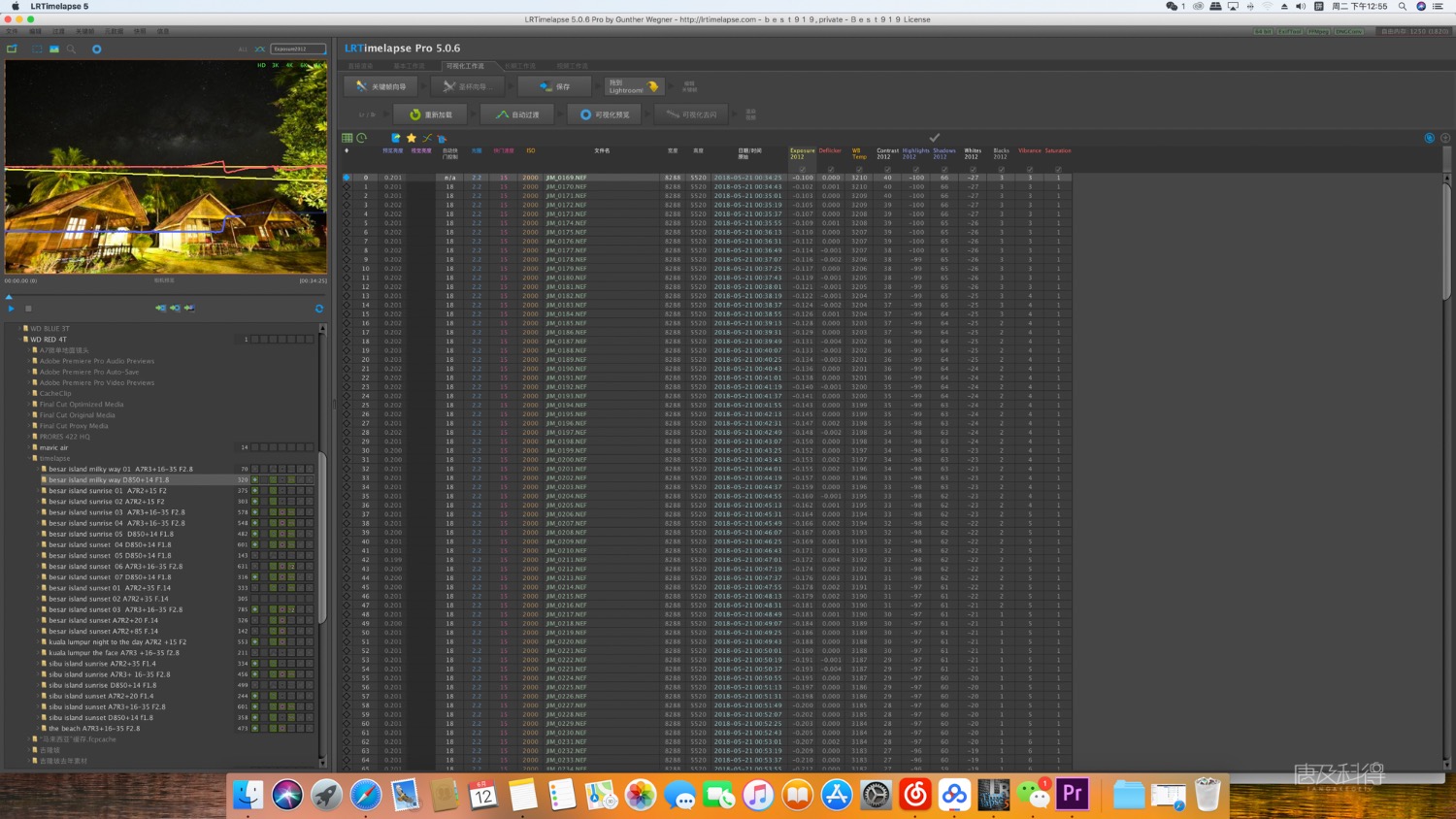The height and width of the screenshot is (819, 1456).
Task: Click the 拖到 Lightroom! button
Action: (x=634, y=86)
